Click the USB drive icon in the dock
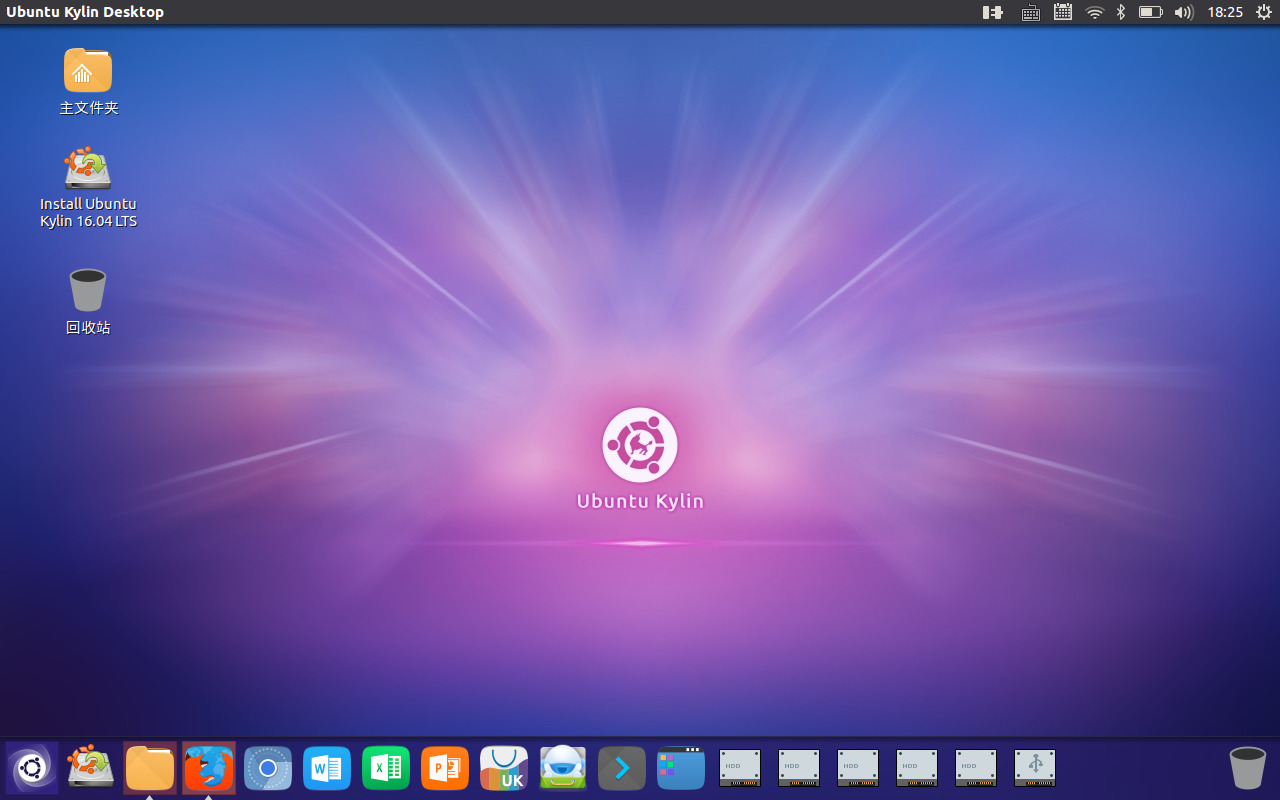This screenshot has height=800, width=1280. (1035, 768)
